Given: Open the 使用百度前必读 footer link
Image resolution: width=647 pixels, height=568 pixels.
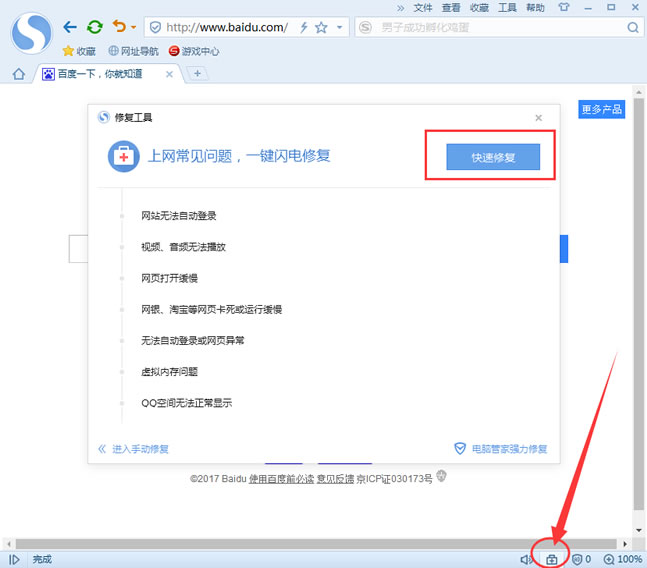Looking at the screenshot, I should [x=281, y=478].
